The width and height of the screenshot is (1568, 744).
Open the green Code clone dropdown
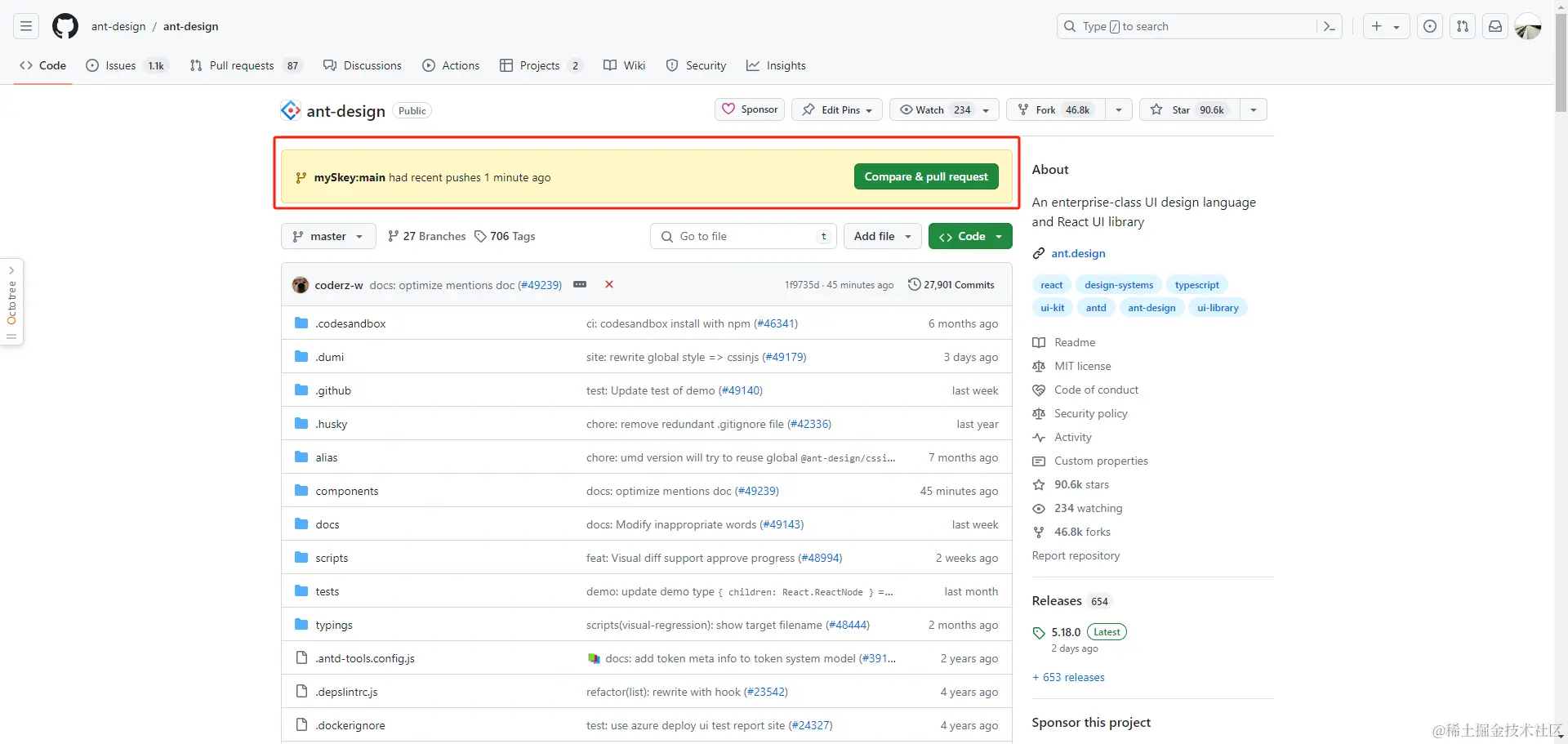tap(970, 236)
